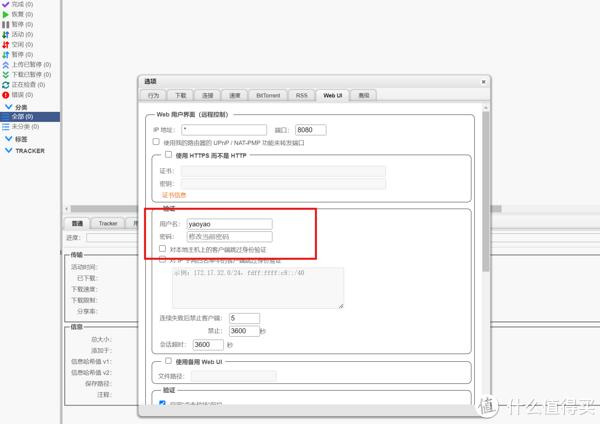The image size is (600, 424).
Task: Click the alternative Web UI file path field
Action: [x=233, y=376]
